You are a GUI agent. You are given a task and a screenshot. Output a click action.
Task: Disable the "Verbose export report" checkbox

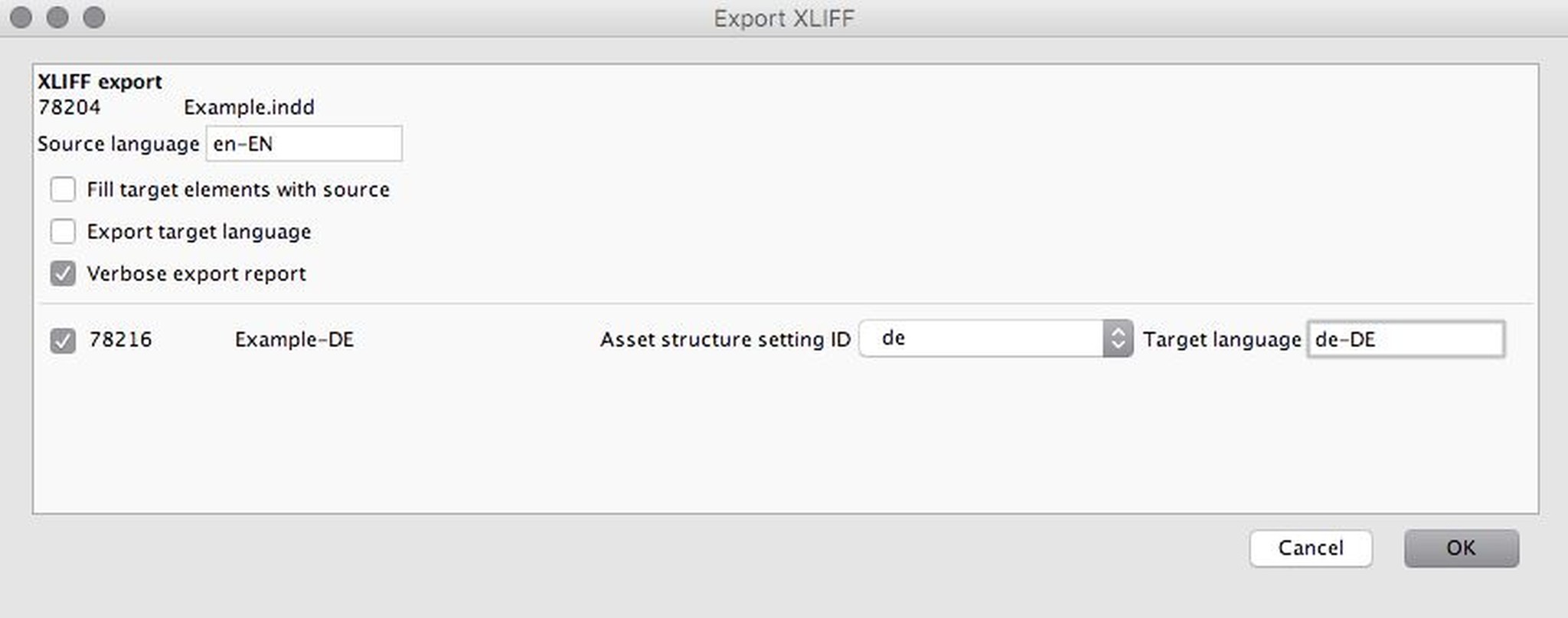[x=64, y=273]
